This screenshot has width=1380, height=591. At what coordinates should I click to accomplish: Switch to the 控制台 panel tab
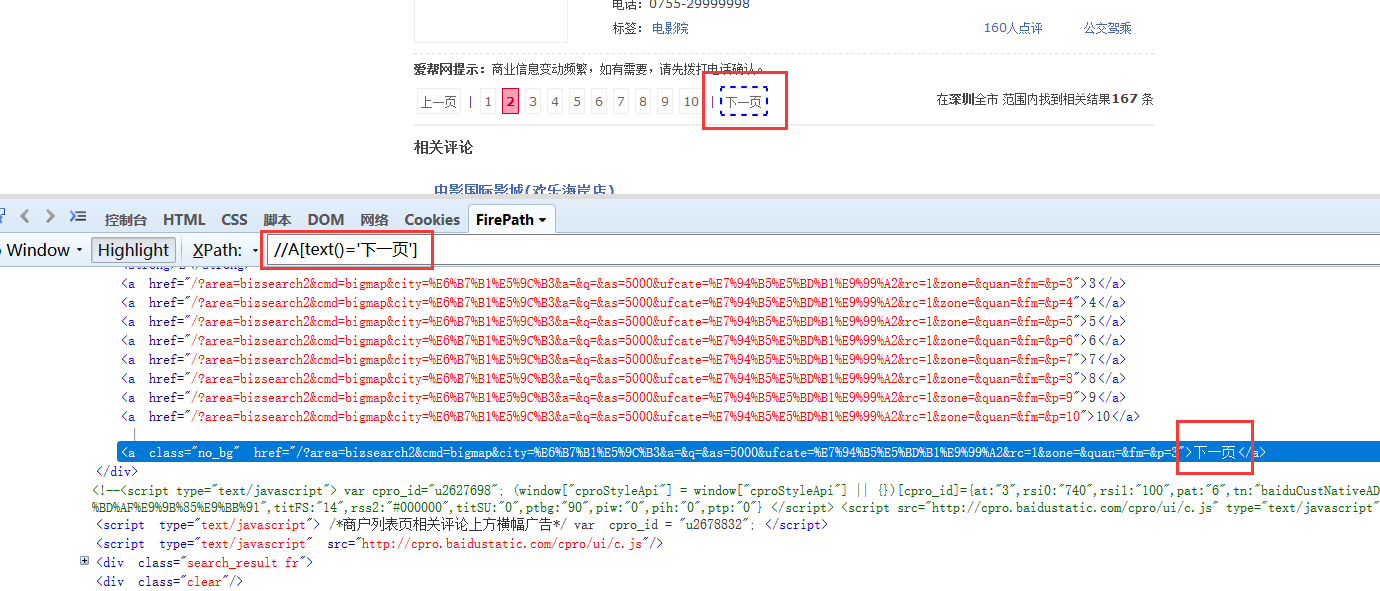(126, 220)
